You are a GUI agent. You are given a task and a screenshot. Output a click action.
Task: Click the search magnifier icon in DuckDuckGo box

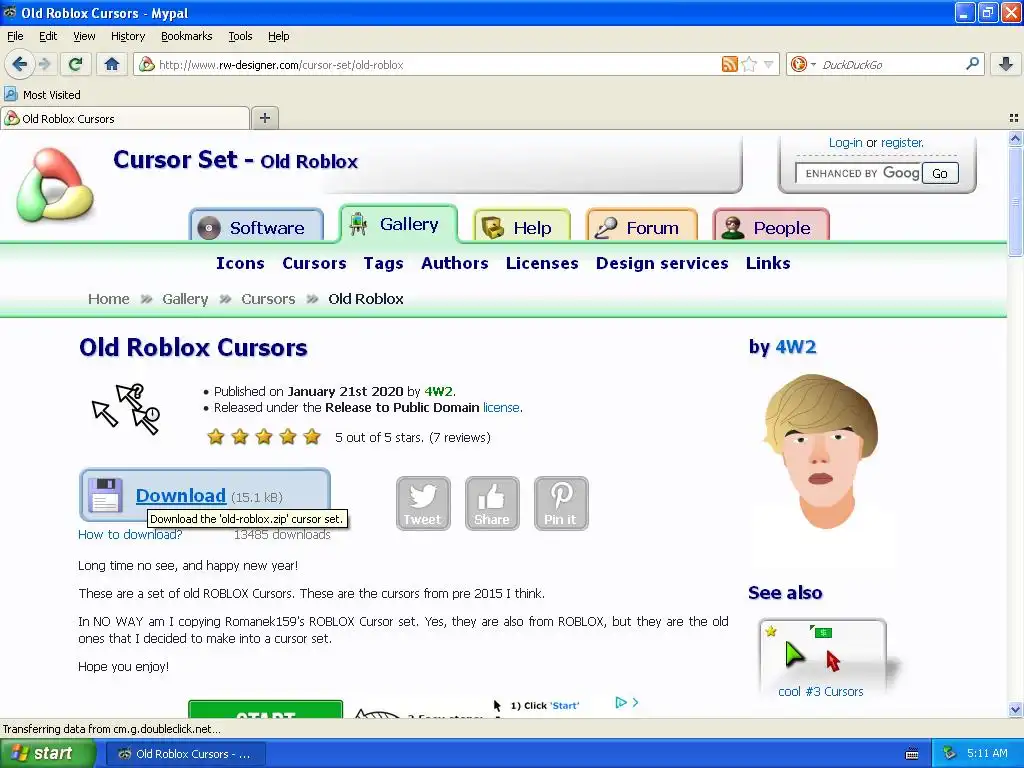click(x=972, y=64)
